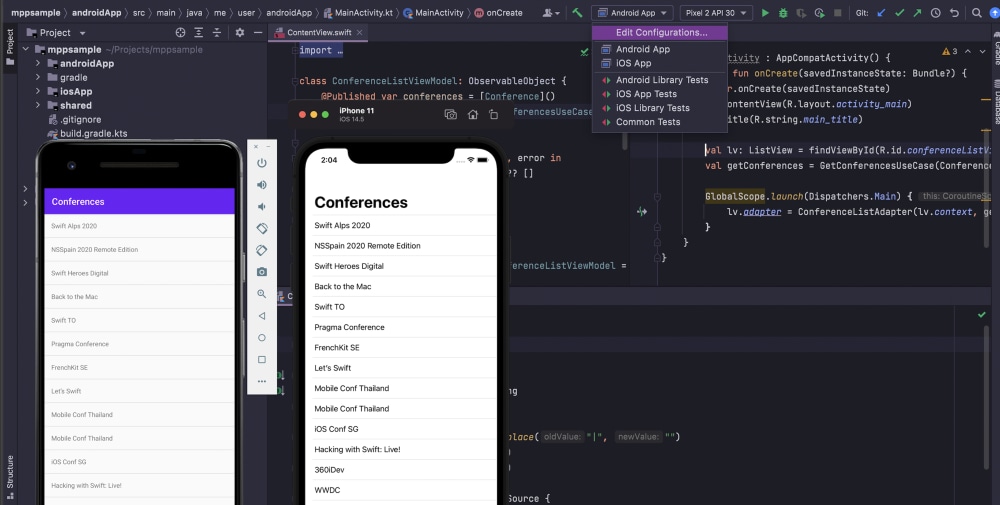Collapse the mppsample root folder
The height and width of the screenshot is (505, 1000).
click(x=26, y=49)
